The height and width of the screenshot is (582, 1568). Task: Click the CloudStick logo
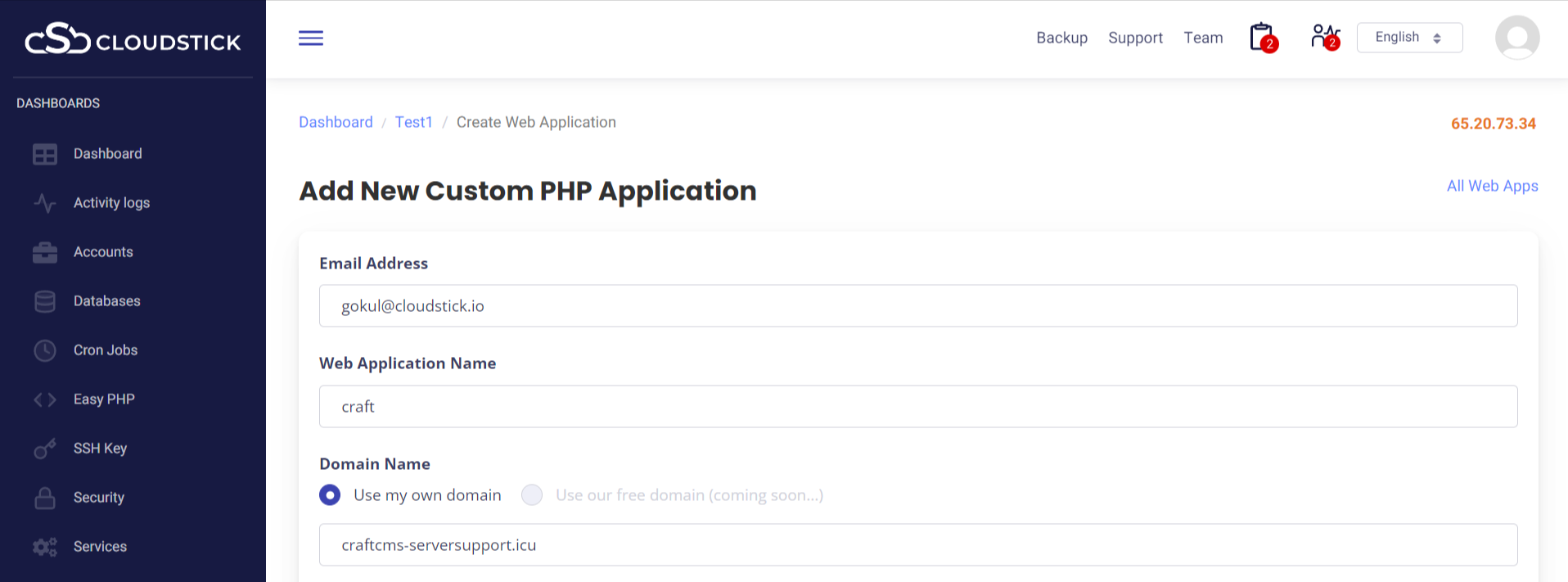[133, 40]
